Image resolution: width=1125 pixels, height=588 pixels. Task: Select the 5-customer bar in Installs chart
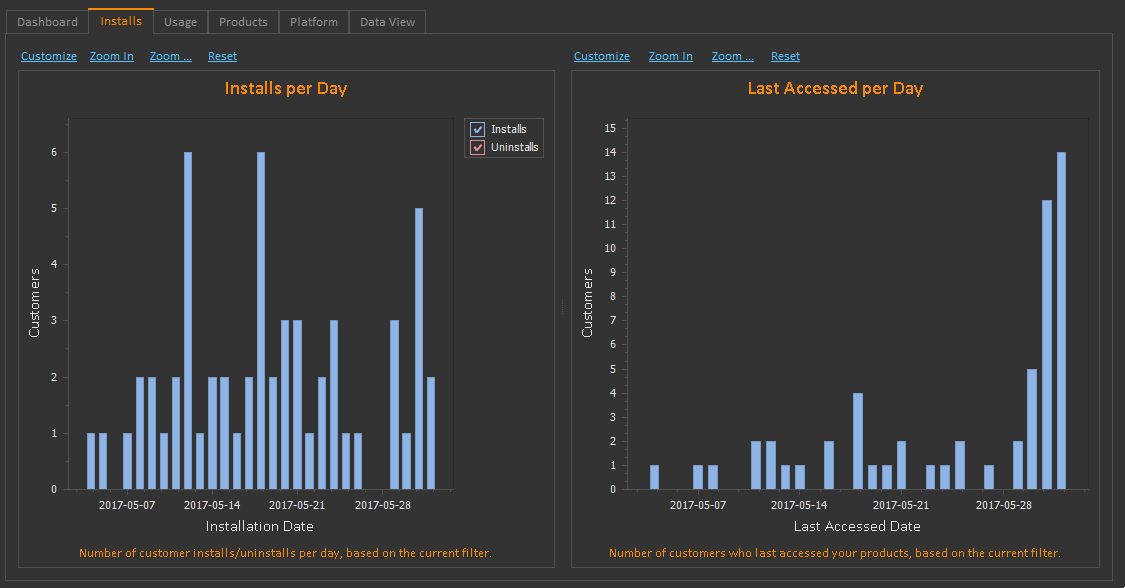[419, 348]
